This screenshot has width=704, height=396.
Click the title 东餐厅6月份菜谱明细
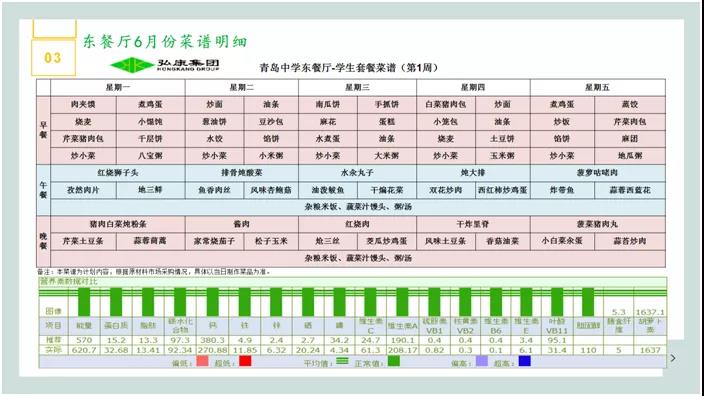(x=165, y=42)
